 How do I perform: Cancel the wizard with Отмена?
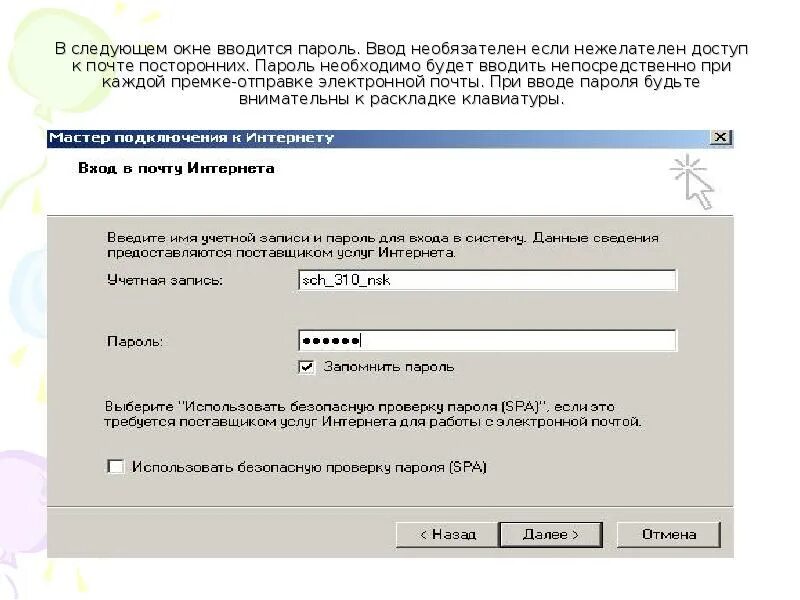668,534
